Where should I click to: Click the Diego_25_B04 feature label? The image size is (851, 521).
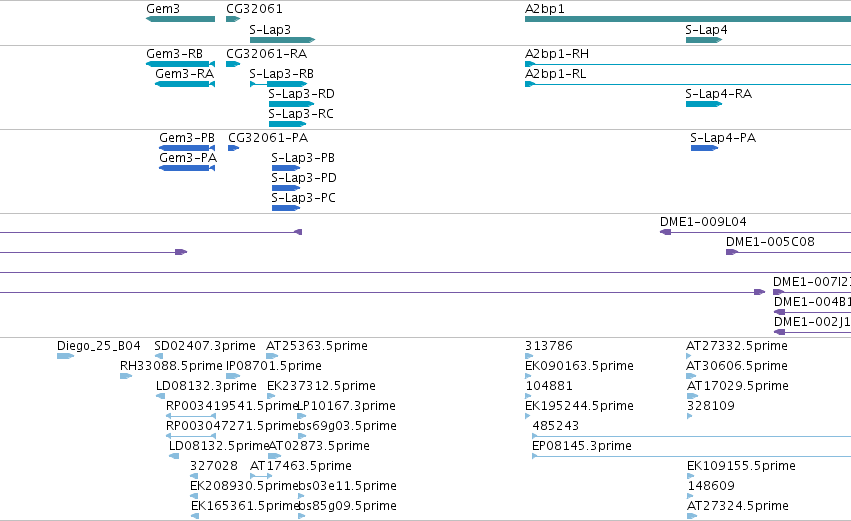tap(99, 346)
